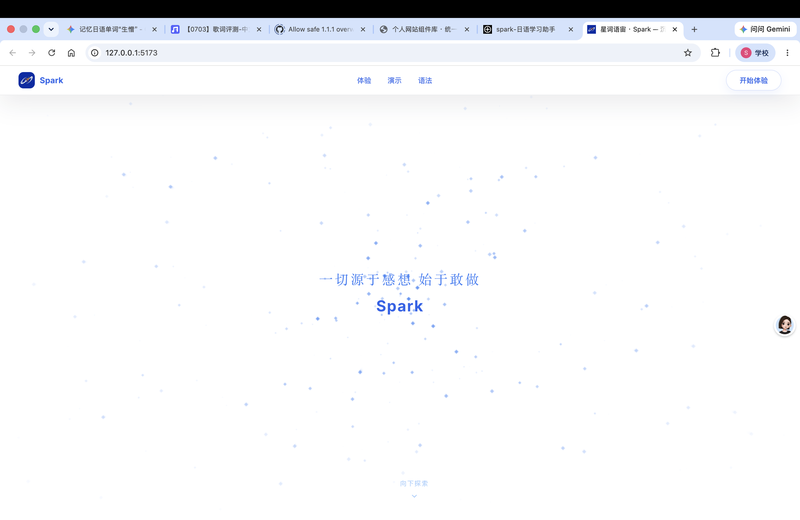
Task: Open the 学校 profile button
Action: tap(755, 53)
